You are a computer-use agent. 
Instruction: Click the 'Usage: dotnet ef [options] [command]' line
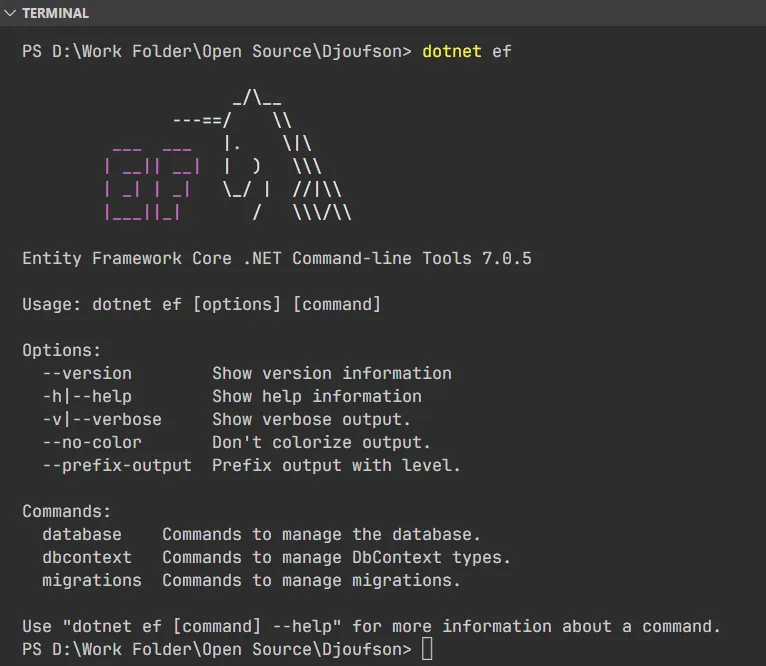pos(201,304)
